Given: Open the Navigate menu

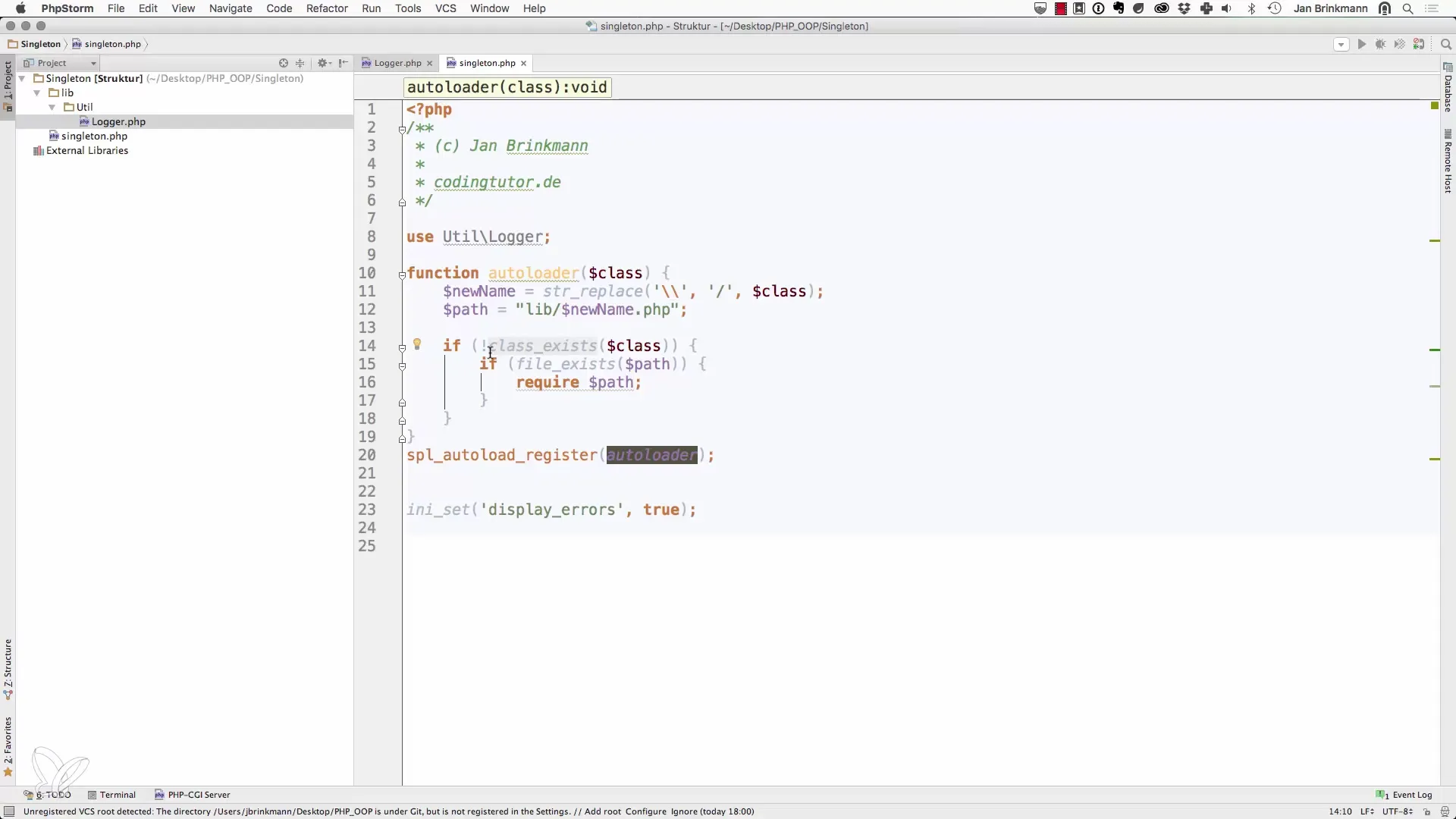Looking at the screenshot, I should (231, 8).
